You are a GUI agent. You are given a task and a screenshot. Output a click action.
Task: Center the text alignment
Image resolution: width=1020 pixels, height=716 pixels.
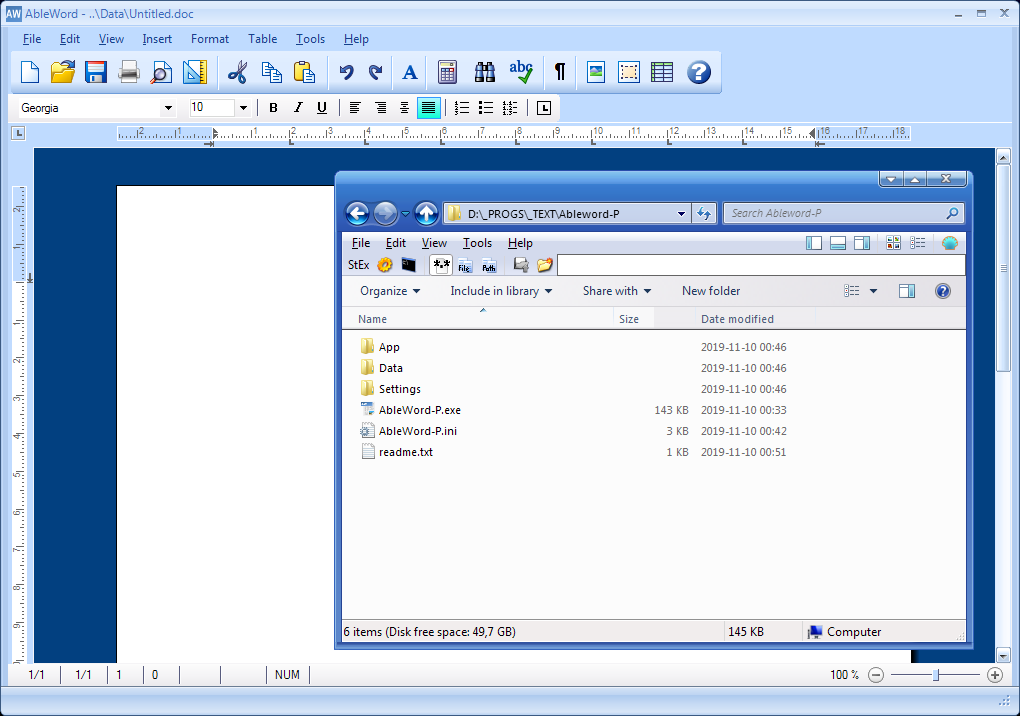click(x=404, y=108)
